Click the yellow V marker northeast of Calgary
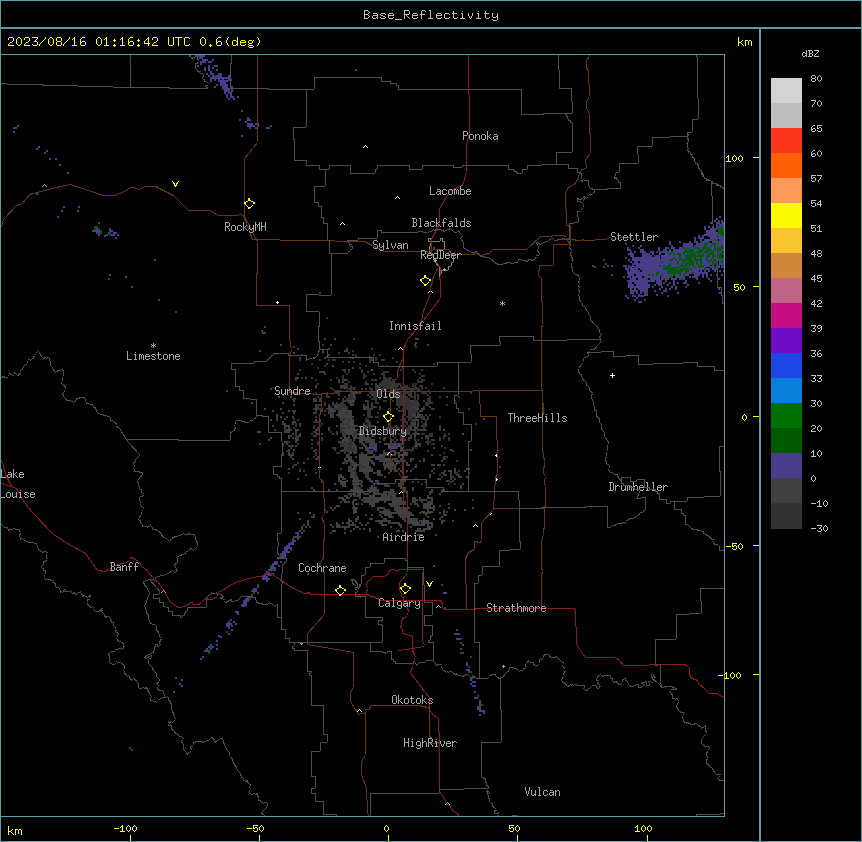This screenshot has height=842, width=862. 429,584
